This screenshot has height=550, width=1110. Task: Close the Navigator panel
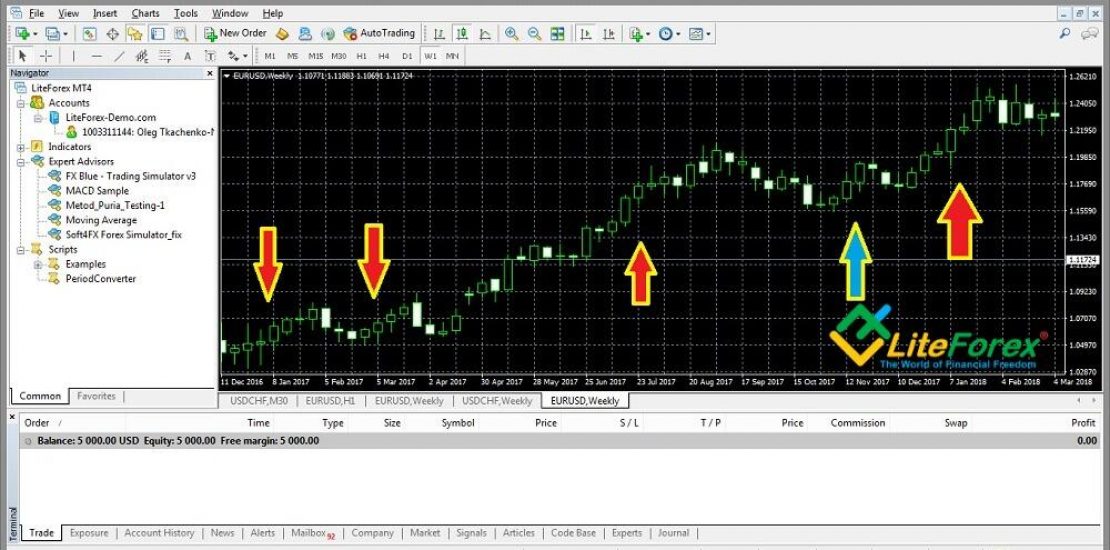pyautogui.click(x=209, y=73)
